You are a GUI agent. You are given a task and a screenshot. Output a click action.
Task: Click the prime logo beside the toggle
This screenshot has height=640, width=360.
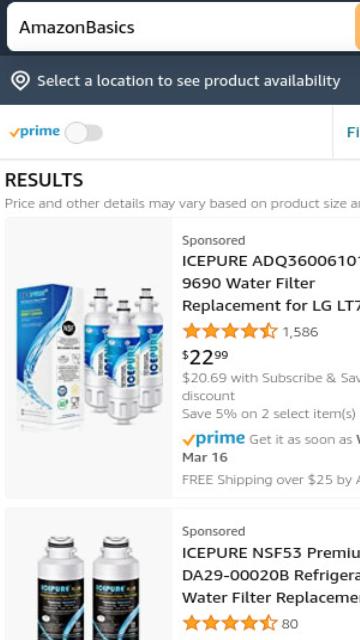tap(35, 132)
